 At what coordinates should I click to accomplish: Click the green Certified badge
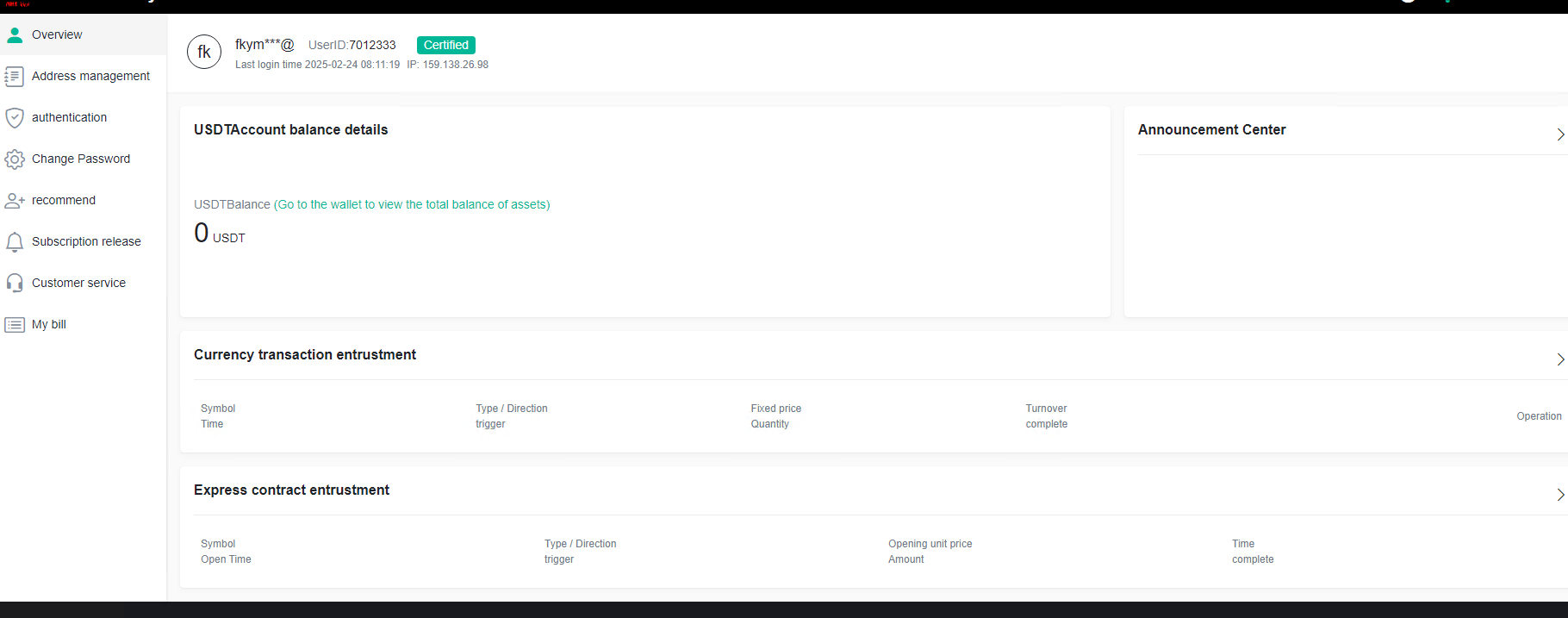[x=445, y=45]
